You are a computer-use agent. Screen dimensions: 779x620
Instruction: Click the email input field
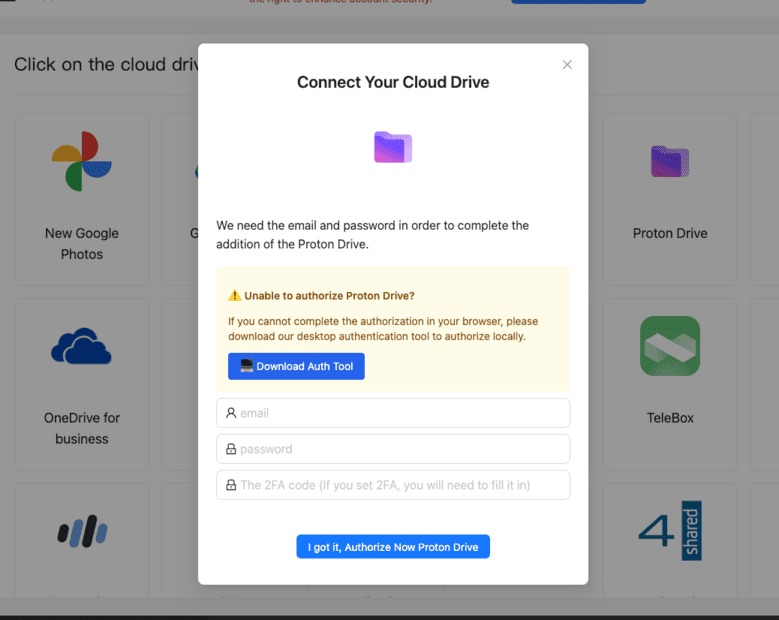pos(393,413)
